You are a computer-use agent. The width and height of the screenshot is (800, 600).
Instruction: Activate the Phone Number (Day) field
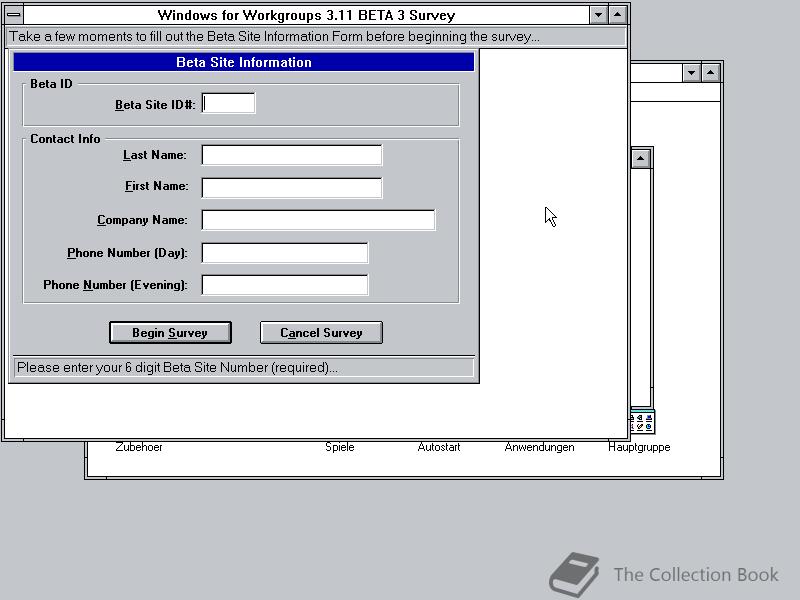pyautogui.click(x=285, y=253)
